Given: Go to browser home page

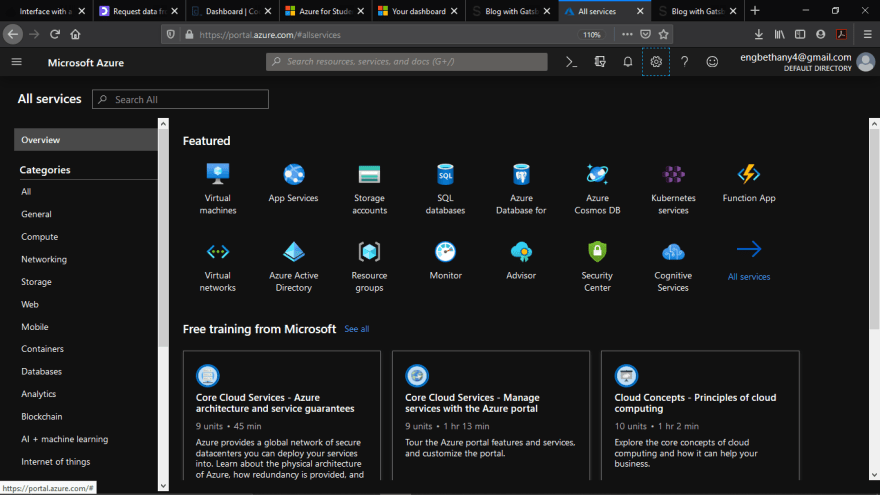Looking at the screenshot, I should pos(75,34).
